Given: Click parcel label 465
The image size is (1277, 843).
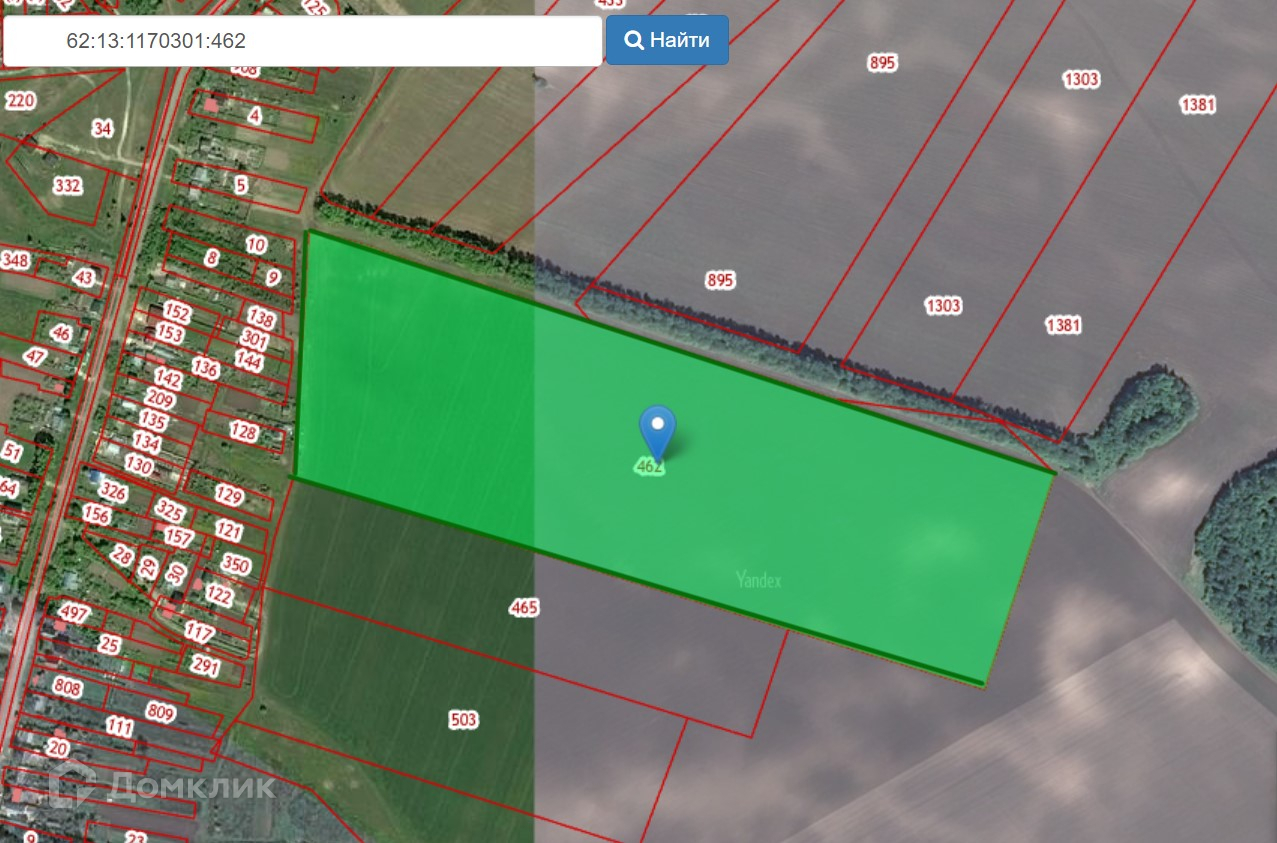Looking at the screenshot, I should 524,607.
